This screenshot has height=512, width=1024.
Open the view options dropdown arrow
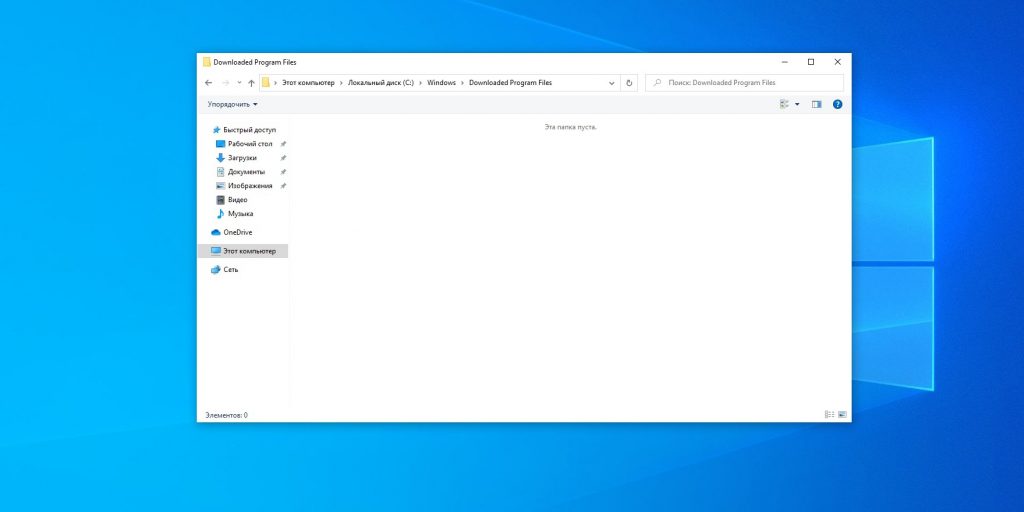pyautogui.click(x=797, y=104)
